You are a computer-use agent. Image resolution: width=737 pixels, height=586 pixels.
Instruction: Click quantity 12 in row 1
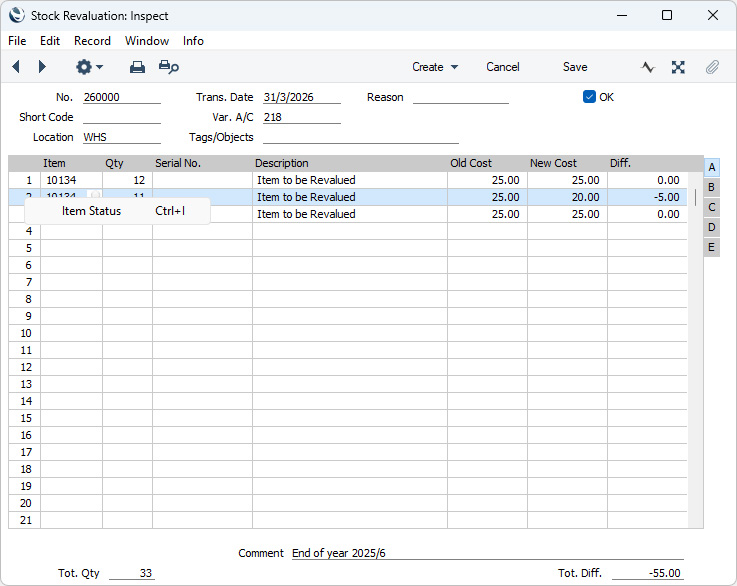point(127,180)
